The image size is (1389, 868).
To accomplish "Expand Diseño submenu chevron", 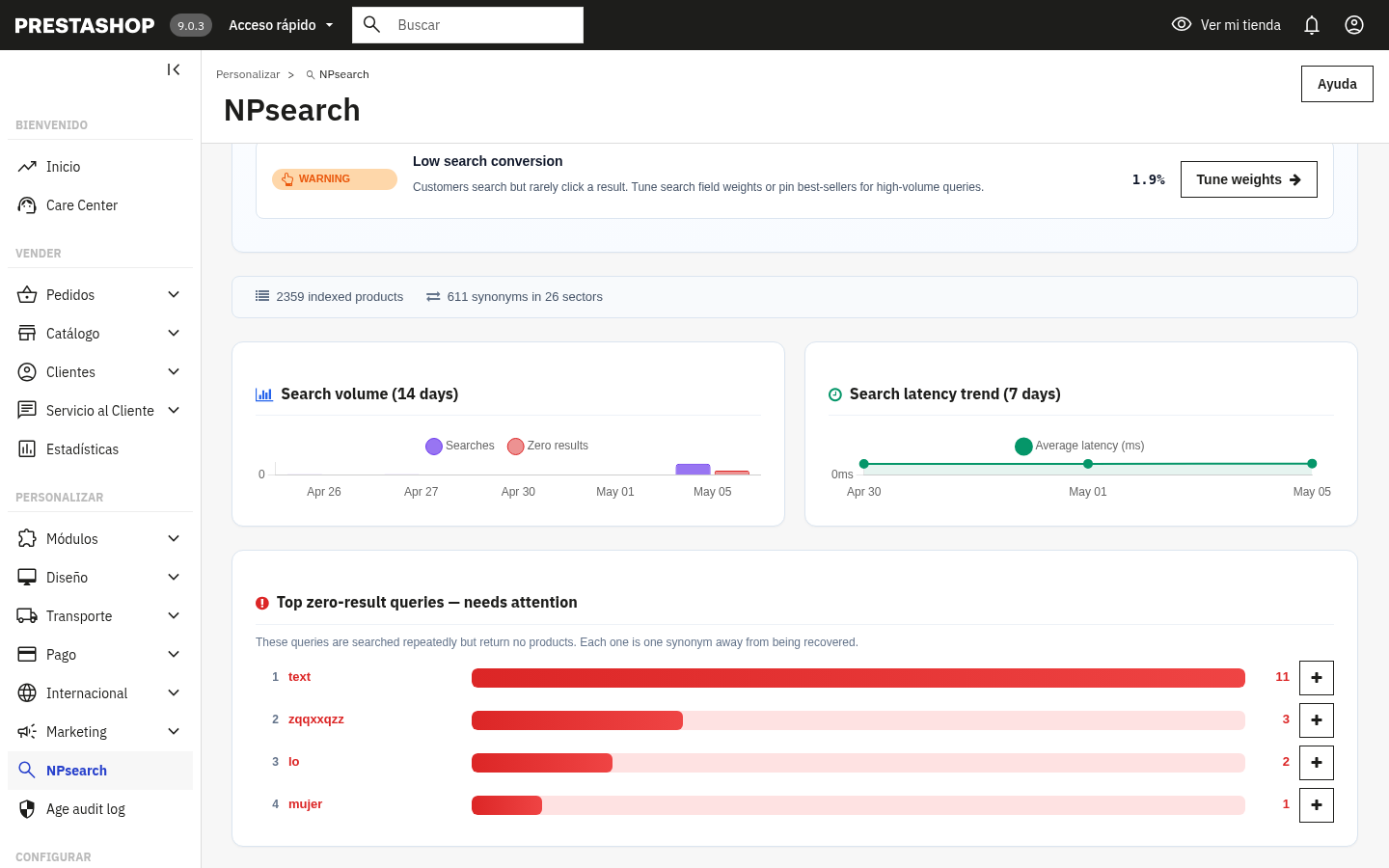I will pyautogui.click(x=174, y=578).
